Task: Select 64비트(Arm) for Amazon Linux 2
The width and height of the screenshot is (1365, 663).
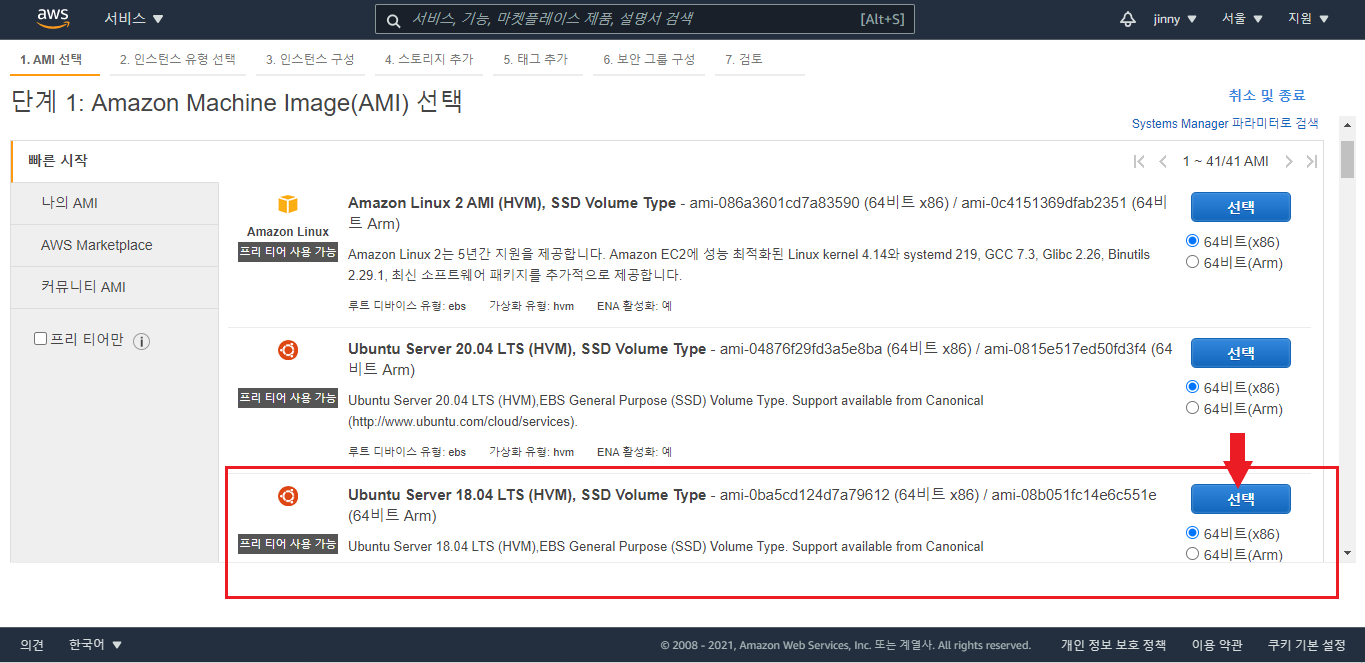Action: [x=1192, y=262]
